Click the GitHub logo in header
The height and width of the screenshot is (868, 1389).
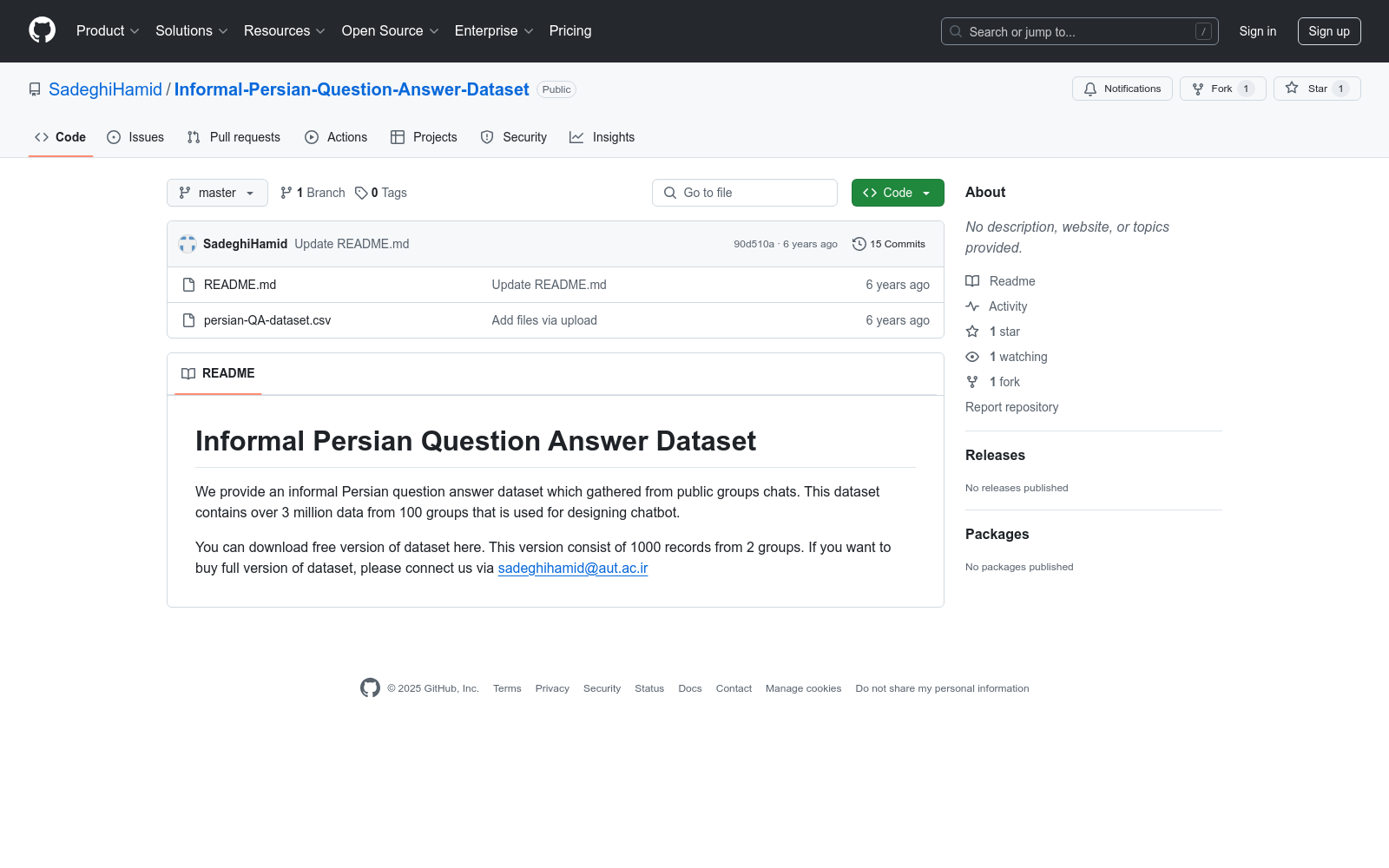click(x=42, y=30)
